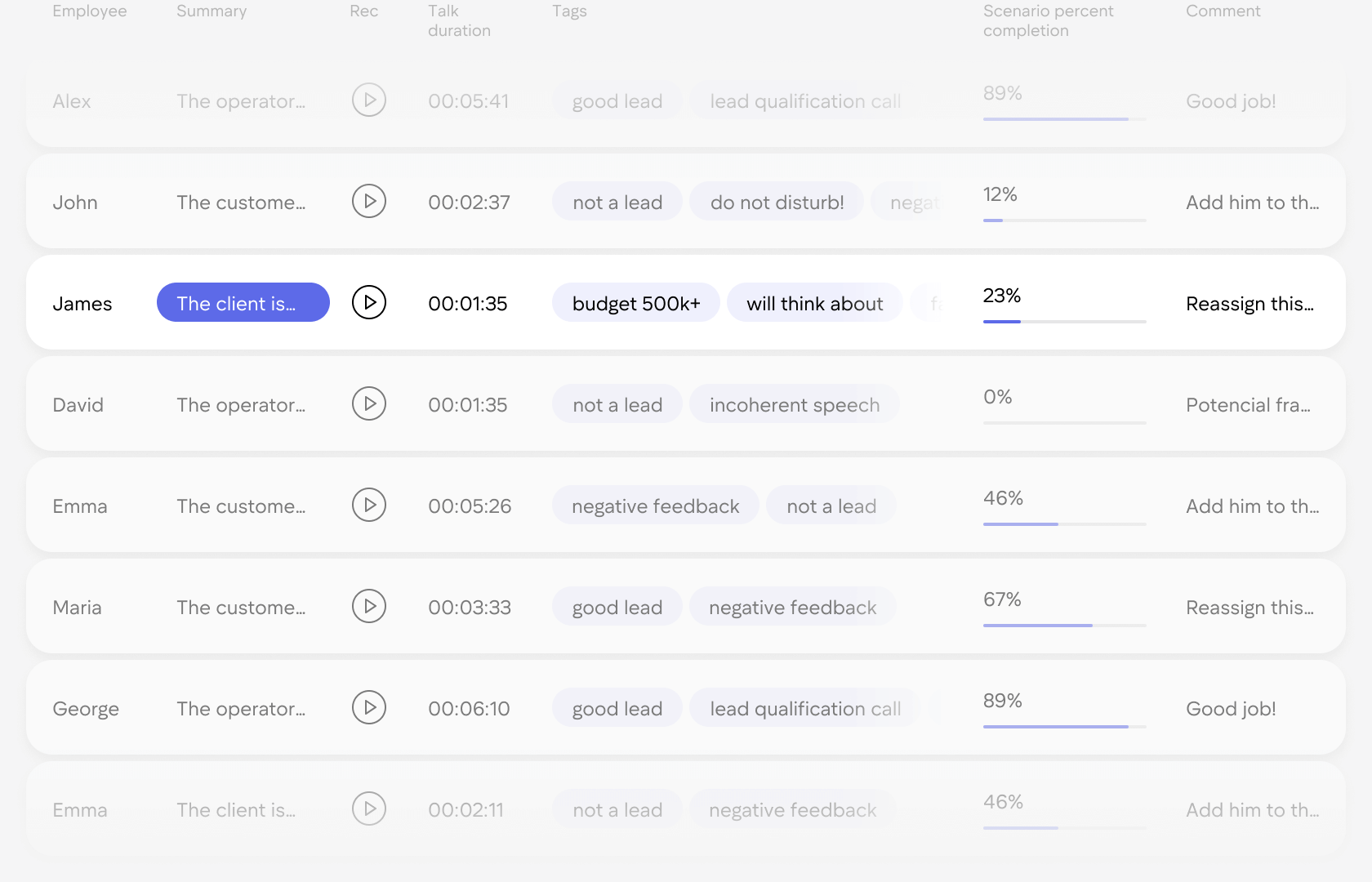Click 'negative feedback' tag in Maria's row

[793, 607]
